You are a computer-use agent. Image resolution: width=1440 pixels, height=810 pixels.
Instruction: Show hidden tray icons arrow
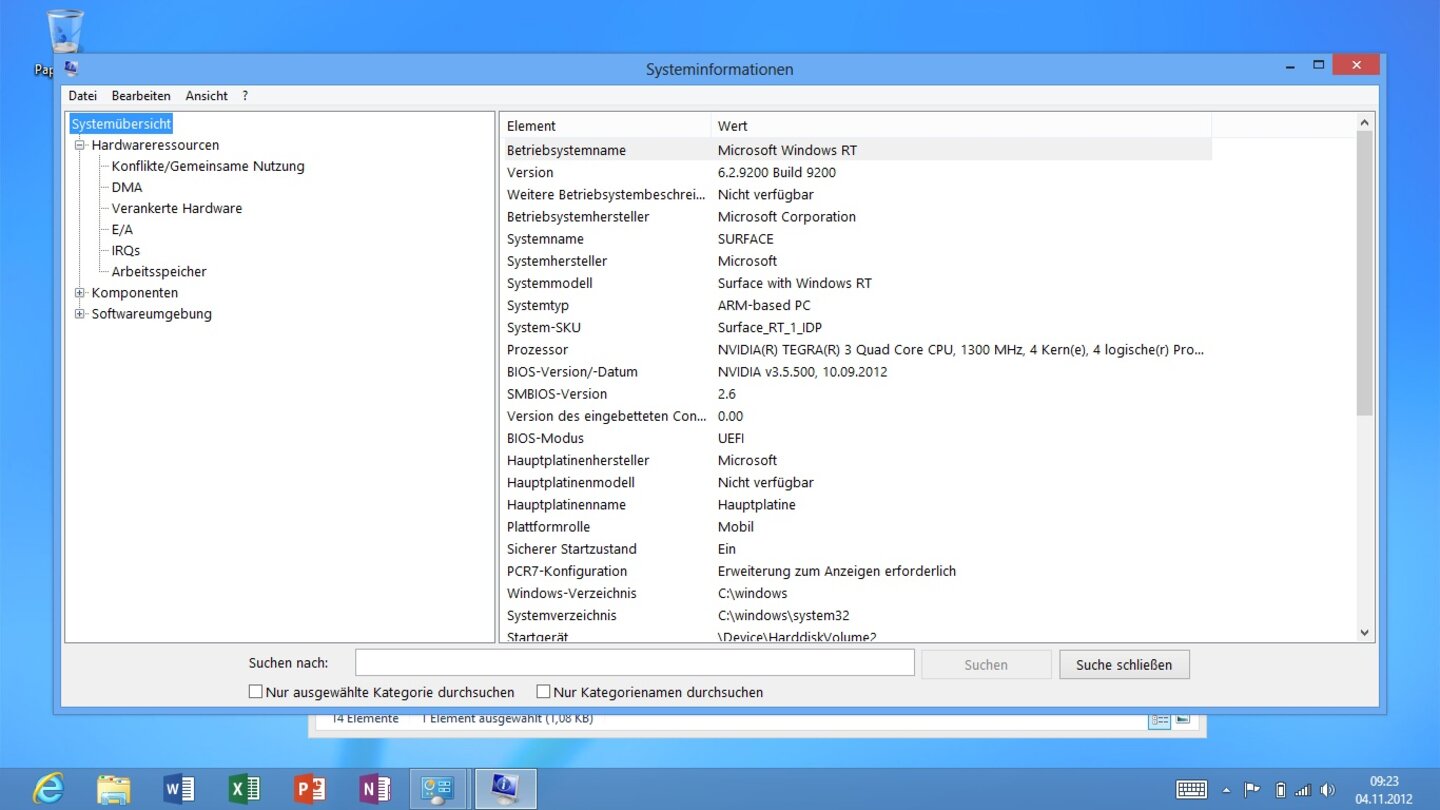(1226, 790)
